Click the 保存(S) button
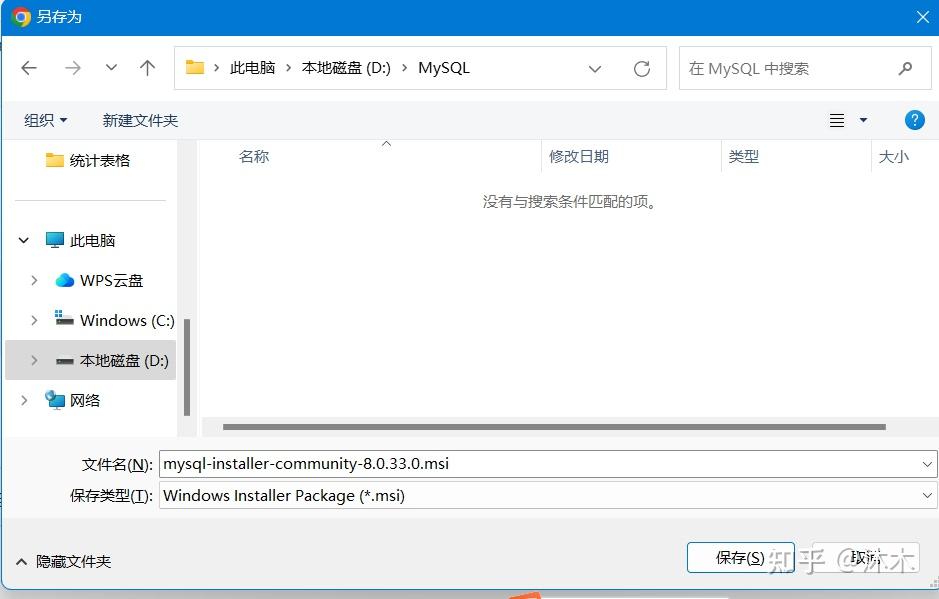Image resolution: width=939 pixels, height=599 pixels. pyautogui.click(x=741, y=558)
